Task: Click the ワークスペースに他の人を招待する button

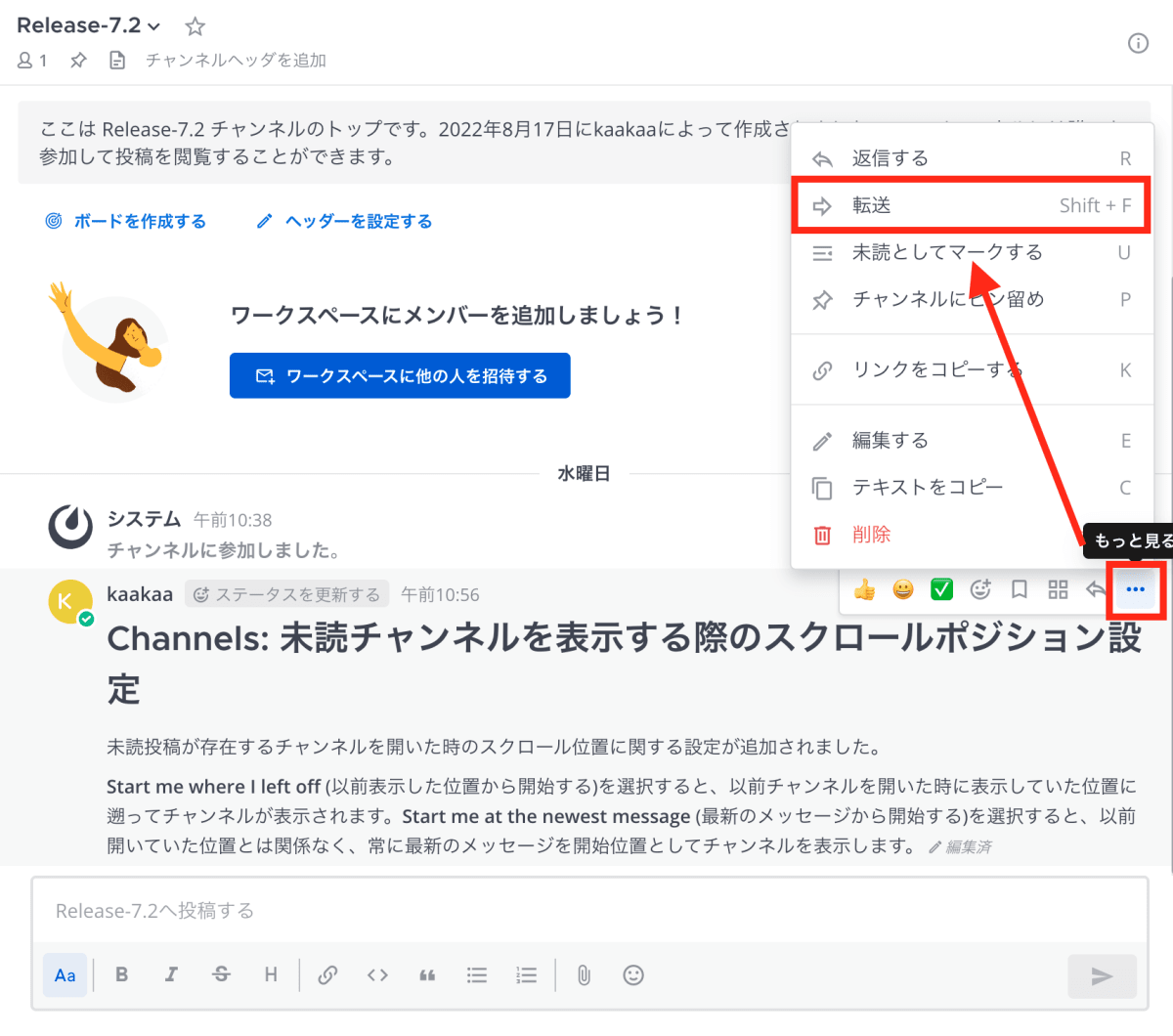Action: [x=400, y=374]
